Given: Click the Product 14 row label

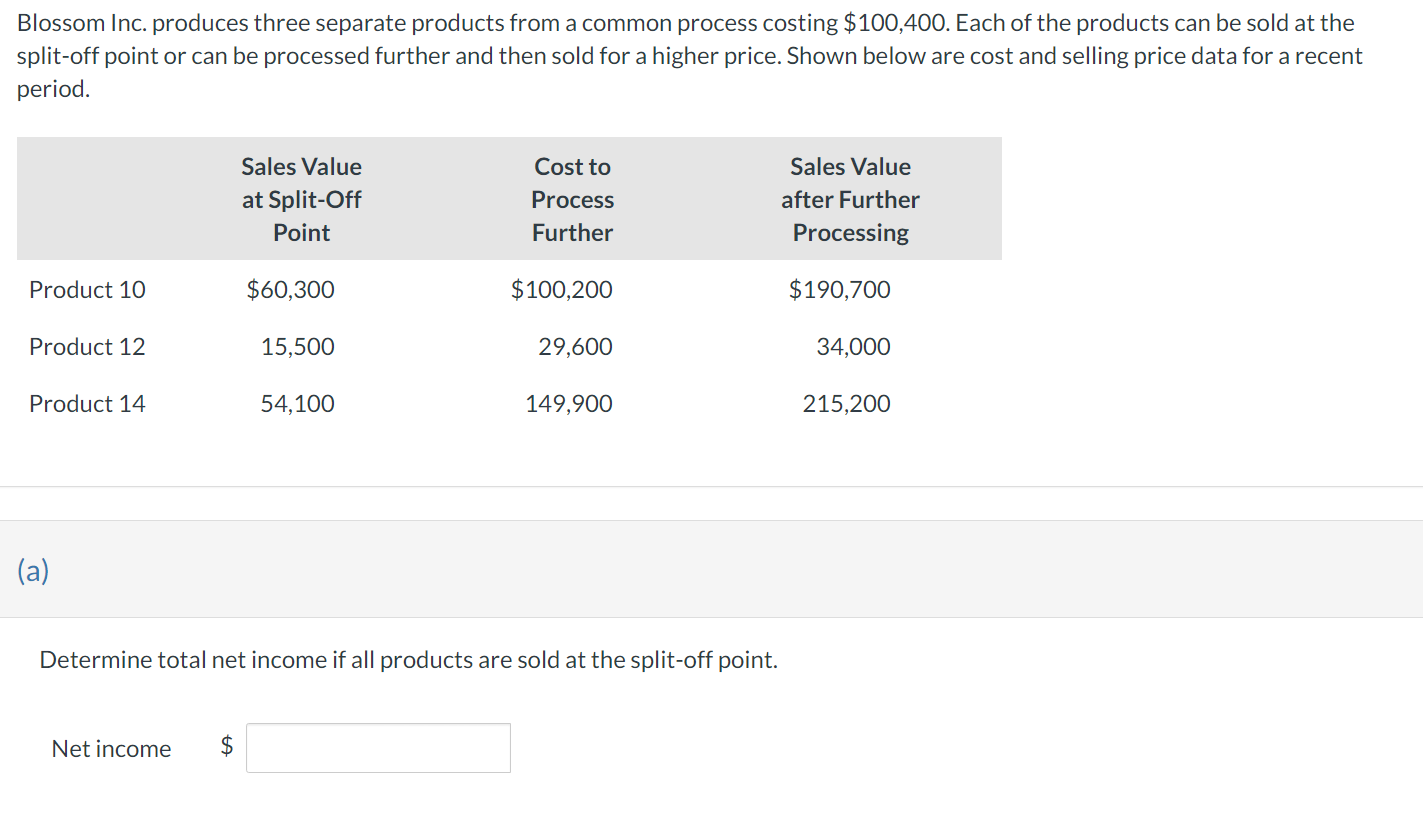Looking at the screenshot, I should pyautogui.click(x=87, y=404).
